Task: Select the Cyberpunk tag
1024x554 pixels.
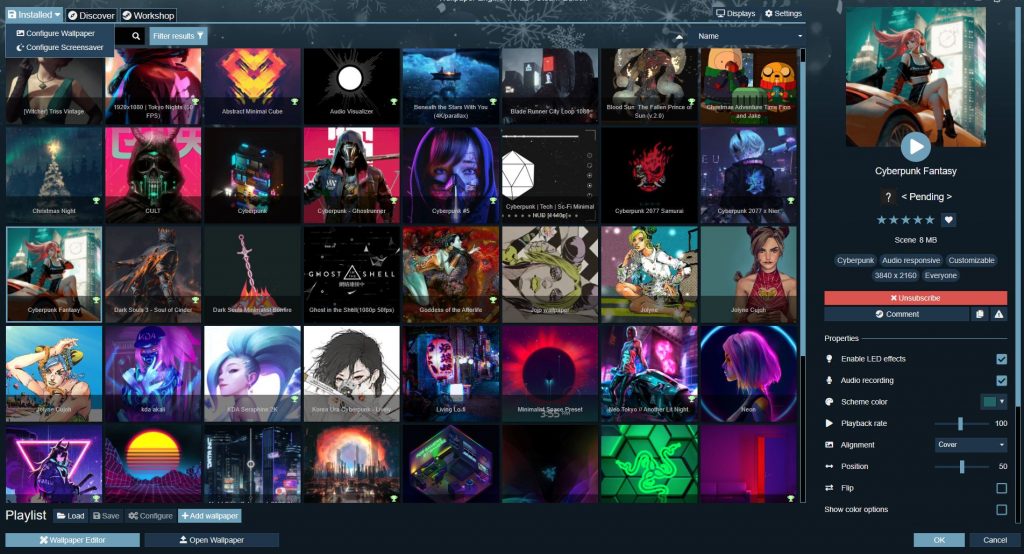Action: (x=856, y=260)
